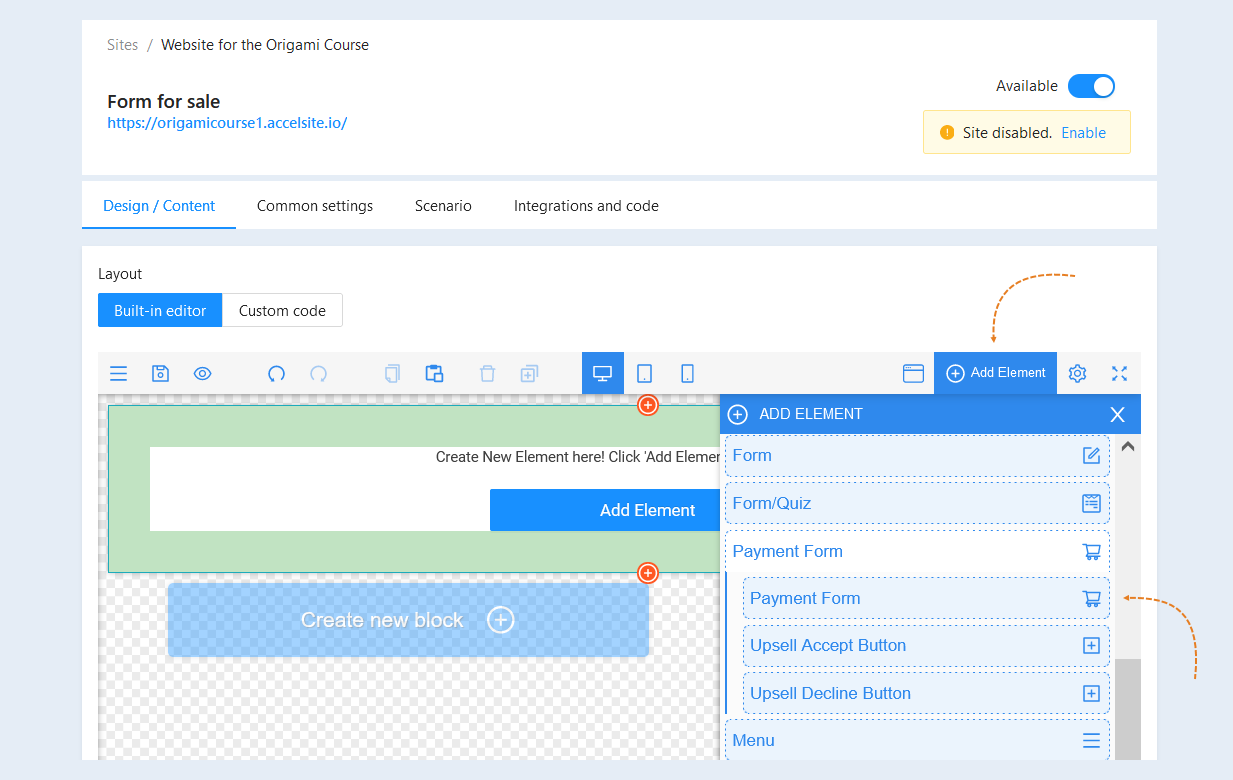
Task: Click top orange plus marker on block
Action: click(x=648, y=405)
